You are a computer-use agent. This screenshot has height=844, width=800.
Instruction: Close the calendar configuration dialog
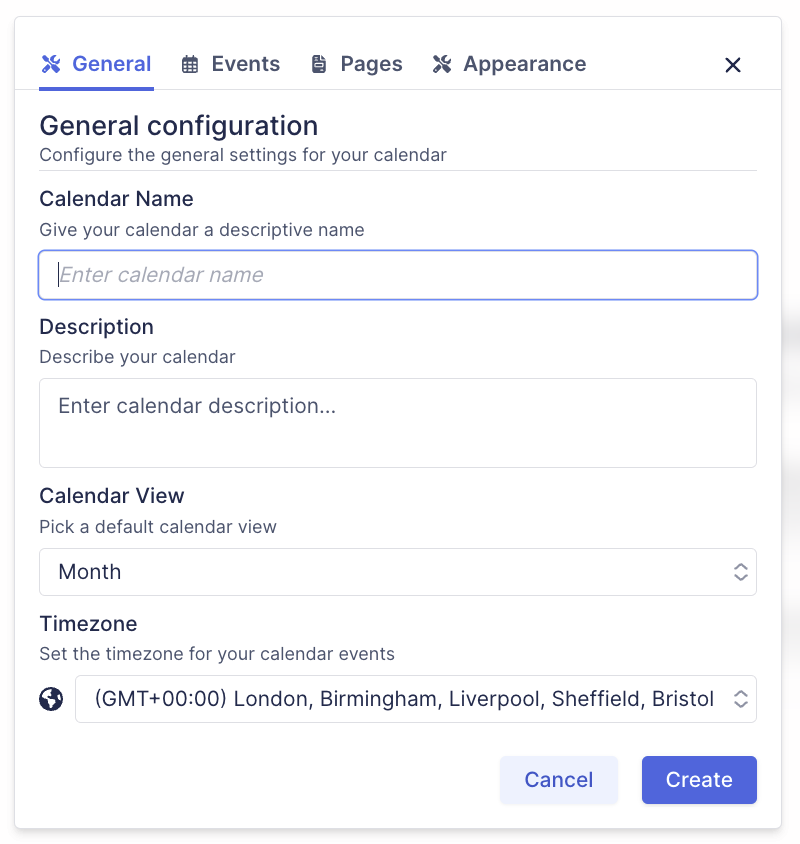click(733, 65)
